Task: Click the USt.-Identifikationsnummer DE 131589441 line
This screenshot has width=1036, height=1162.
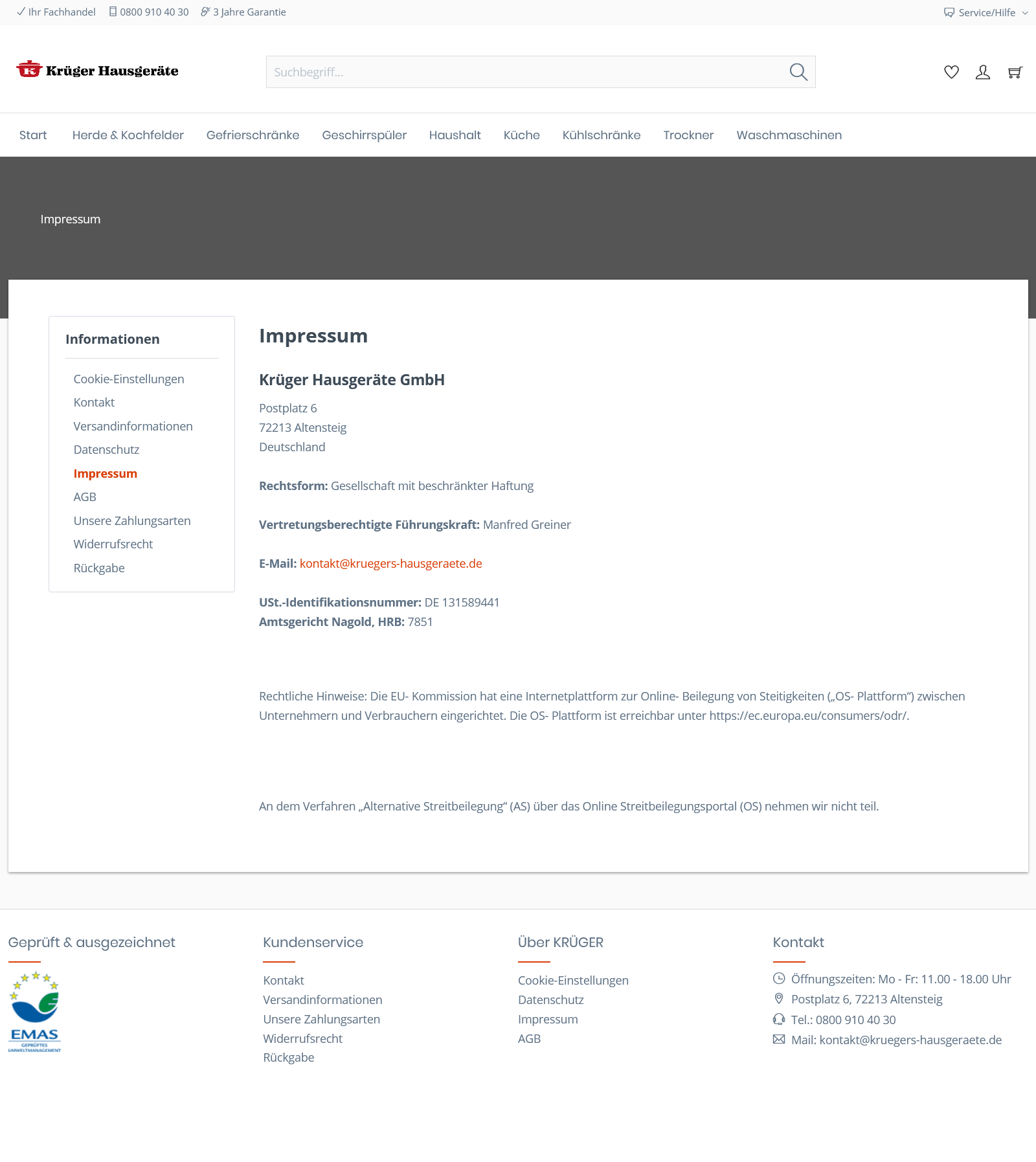Action: point(379,602)
